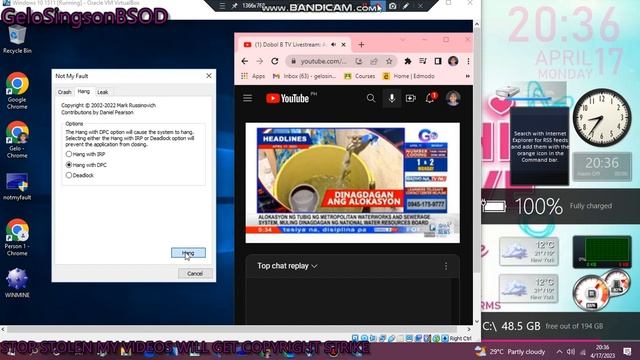Switch to the Leak tab in Not My Fault

click(102, 92)
